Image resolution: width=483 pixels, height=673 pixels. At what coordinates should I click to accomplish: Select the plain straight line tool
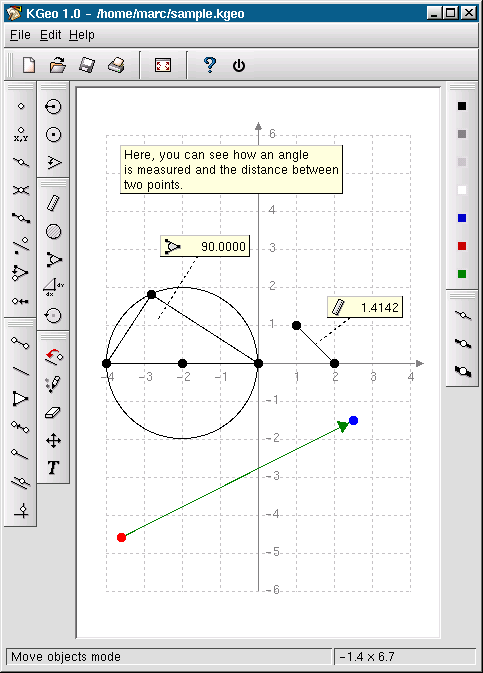click(x=21, y=371)
